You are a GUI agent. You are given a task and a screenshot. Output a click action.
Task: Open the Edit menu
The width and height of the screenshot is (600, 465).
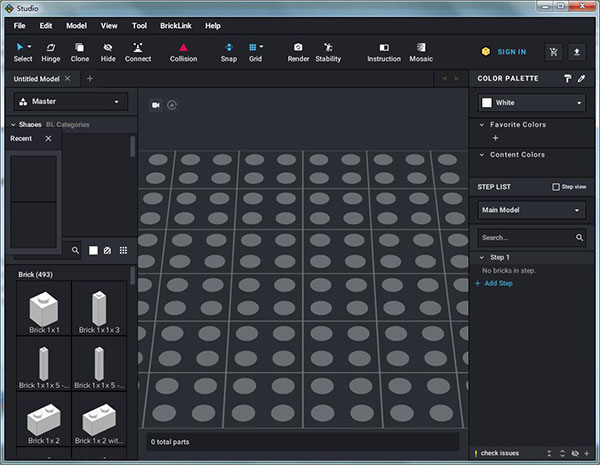tap(46, 26)
